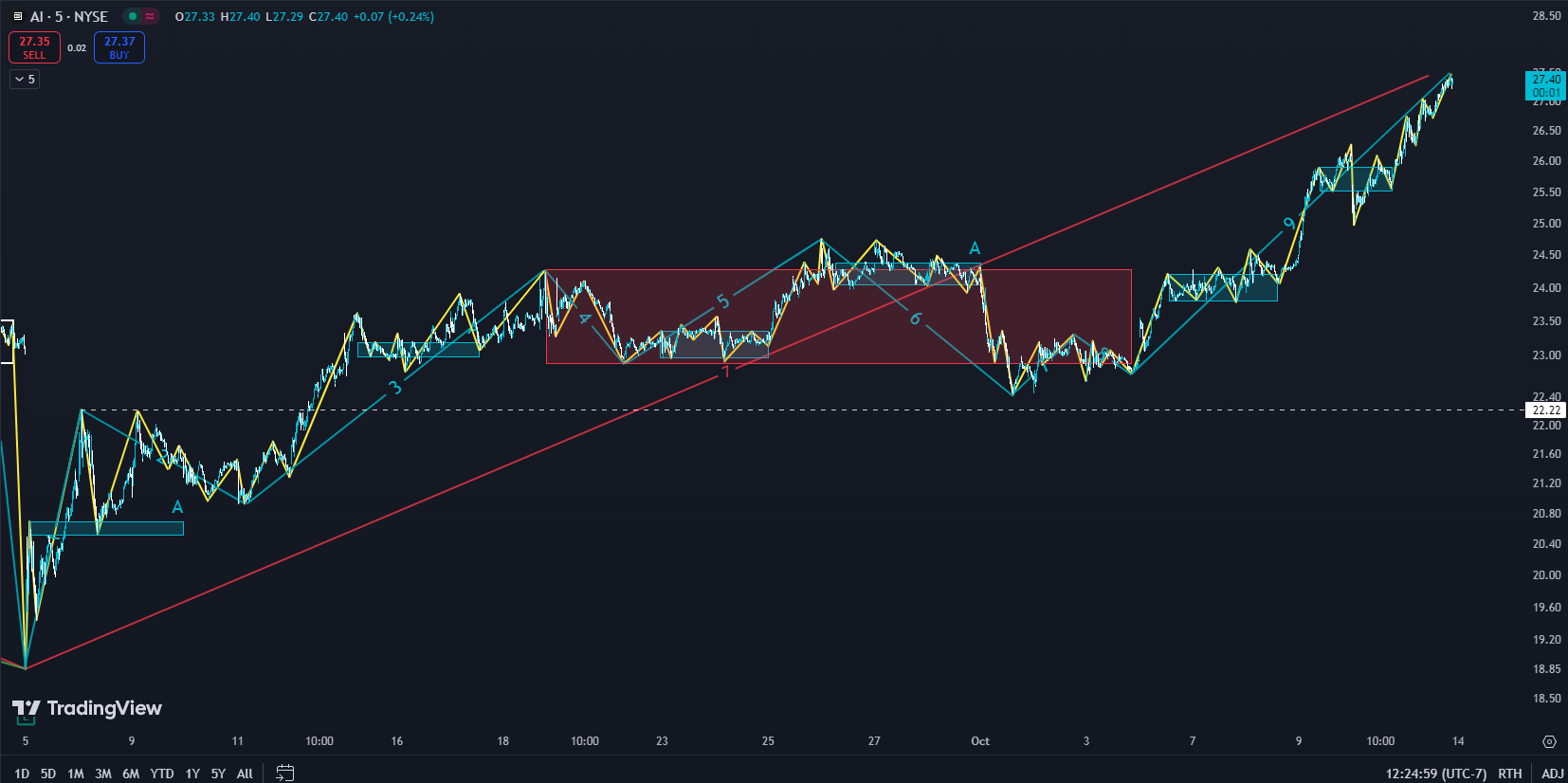The image size is (1568, 783).
Task: Select the 1D time range
Action: (22, 774)
